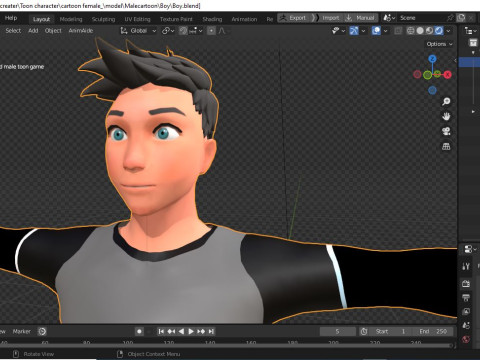Open the Tool properties tab
The image size is (480, 360).
tap(466, 266)
